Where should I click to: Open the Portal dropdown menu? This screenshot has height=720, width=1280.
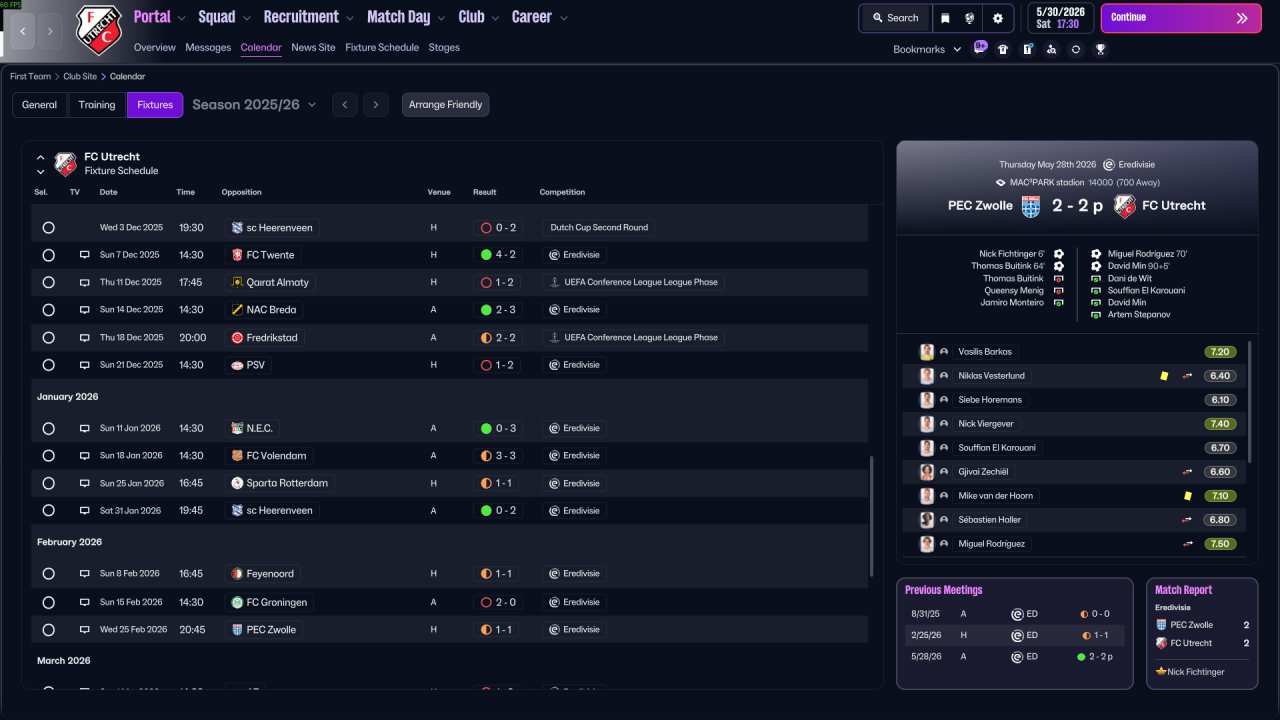[x=158, y=17]
